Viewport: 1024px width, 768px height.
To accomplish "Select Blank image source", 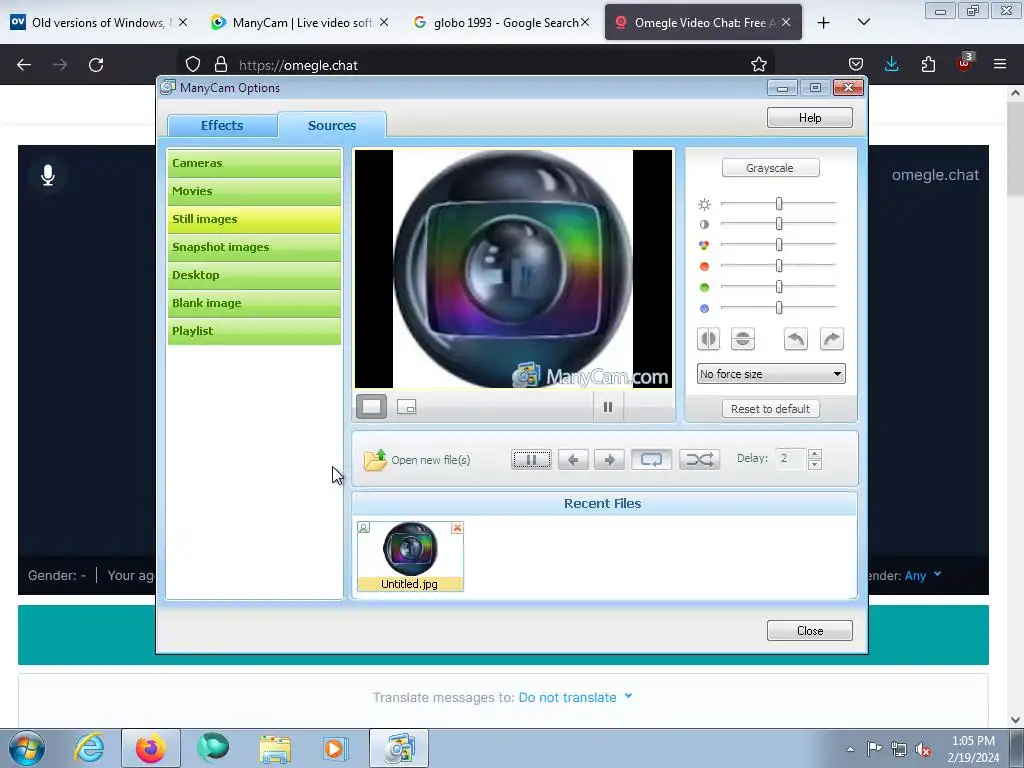I will tap(254, 304).
